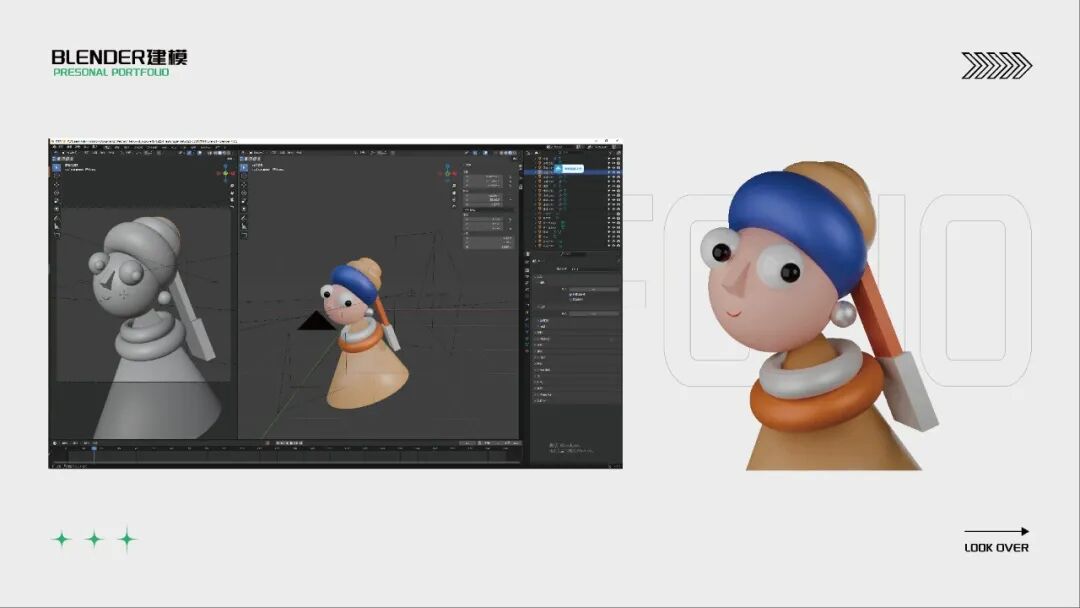Select the Measure tool in left viewport

[x=56, y=227]
